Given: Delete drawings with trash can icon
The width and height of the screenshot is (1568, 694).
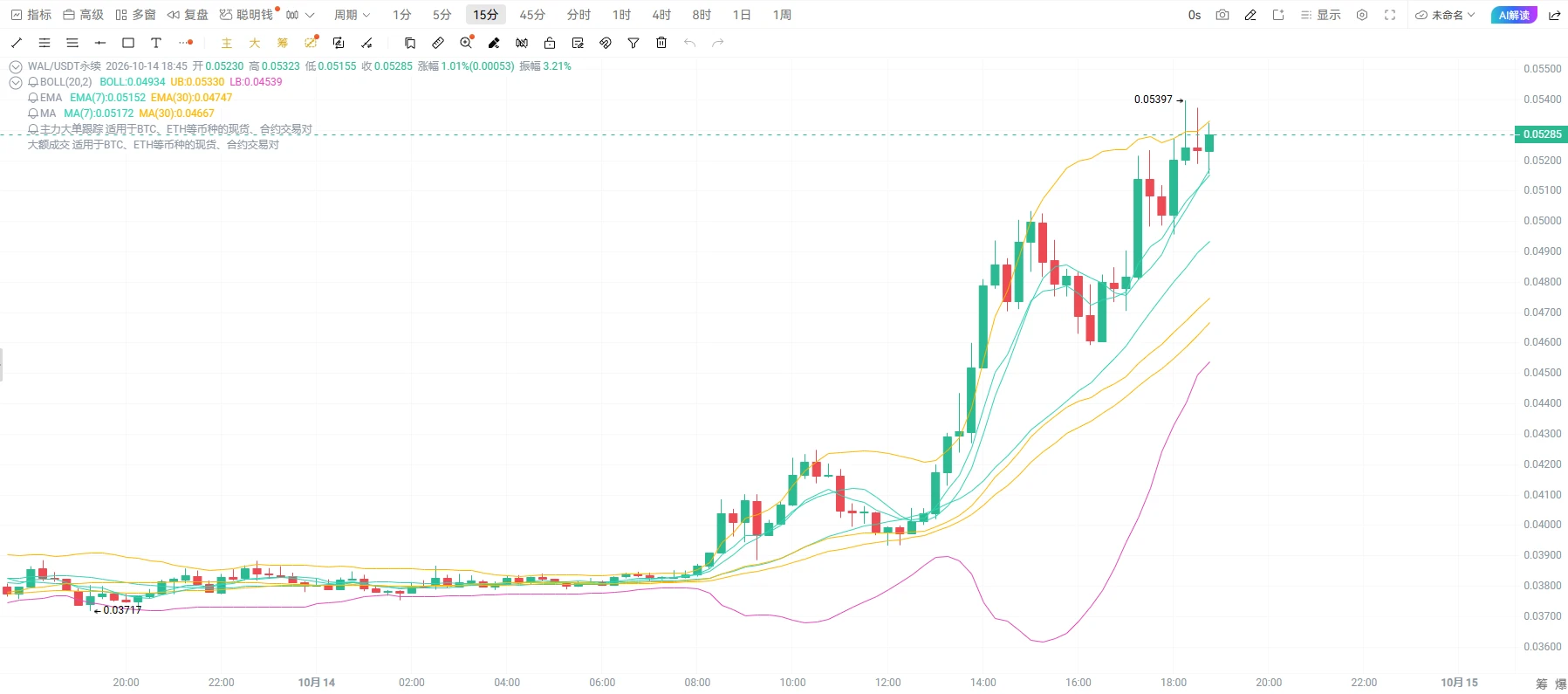Looking at the screenshot, I should click(661, 43).
